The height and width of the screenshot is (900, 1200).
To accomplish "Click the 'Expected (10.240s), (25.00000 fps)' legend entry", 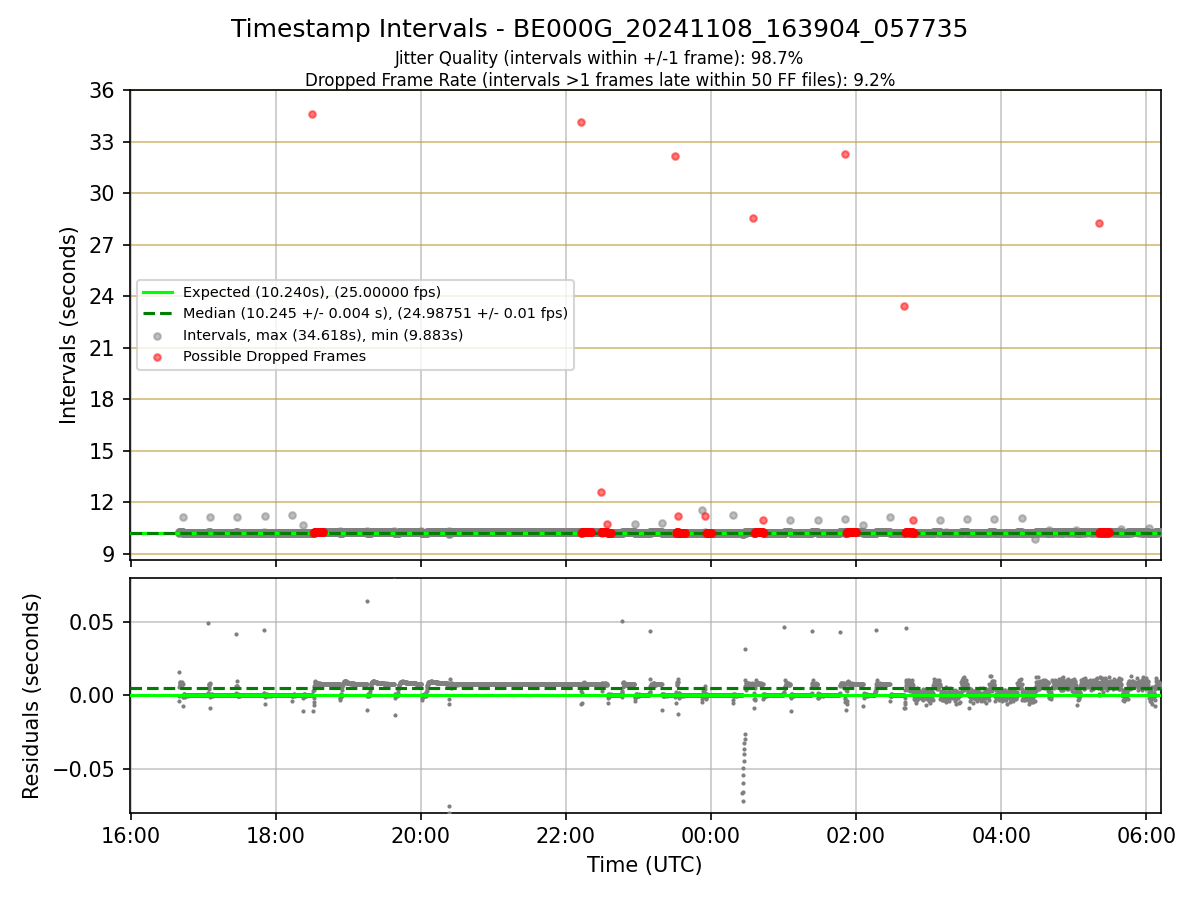I will coord(312,292).
